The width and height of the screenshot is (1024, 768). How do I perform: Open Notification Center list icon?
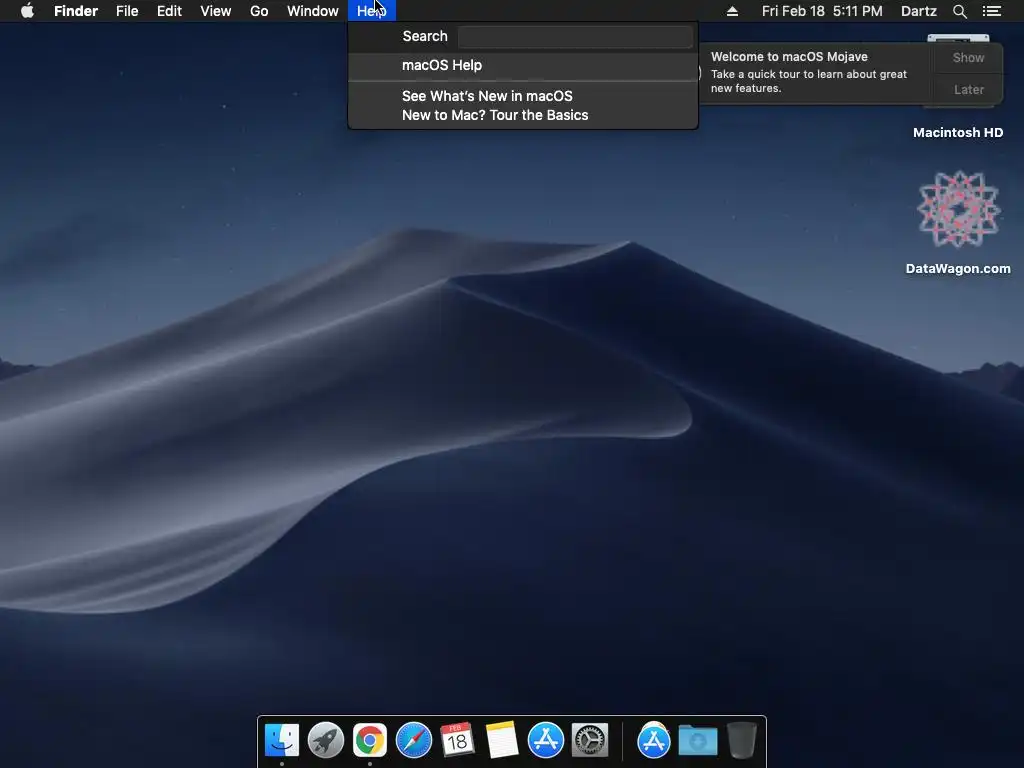pyautogui.click(x=992, y=11)
